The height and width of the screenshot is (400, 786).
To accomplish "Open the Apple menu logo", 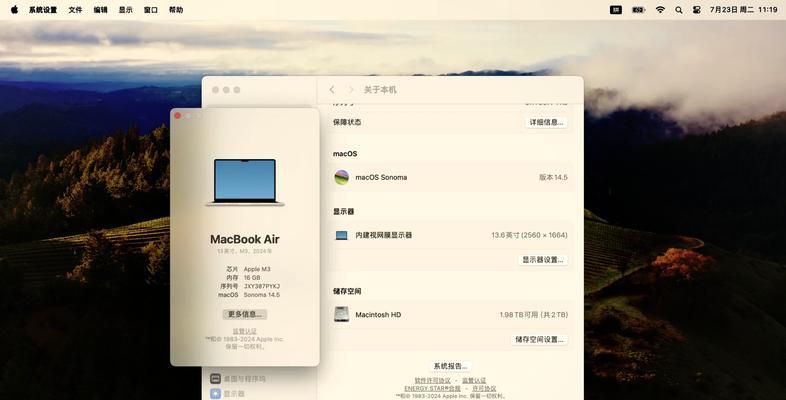I will point(14,10).
